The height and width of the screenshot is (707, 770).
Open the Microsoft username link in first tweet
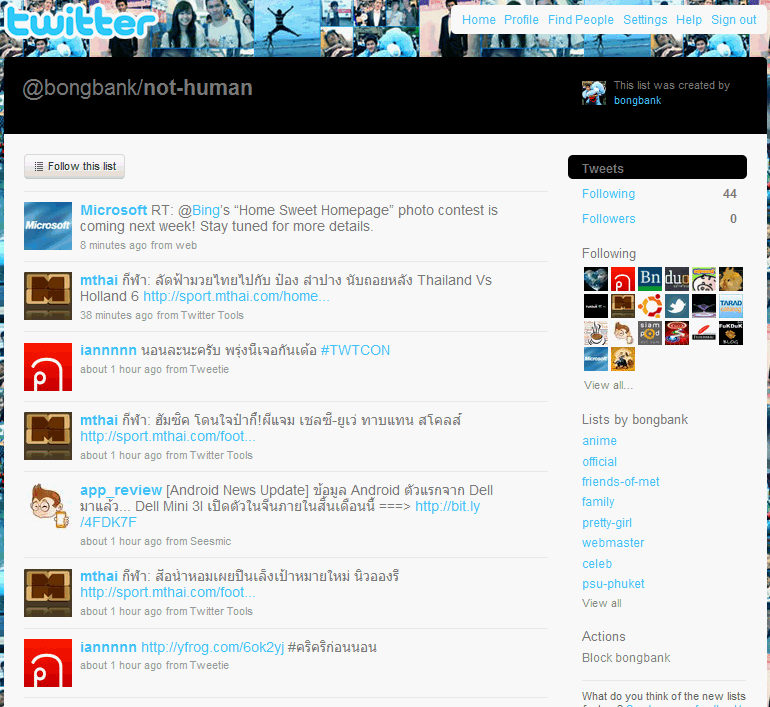(x=113, y=210)
